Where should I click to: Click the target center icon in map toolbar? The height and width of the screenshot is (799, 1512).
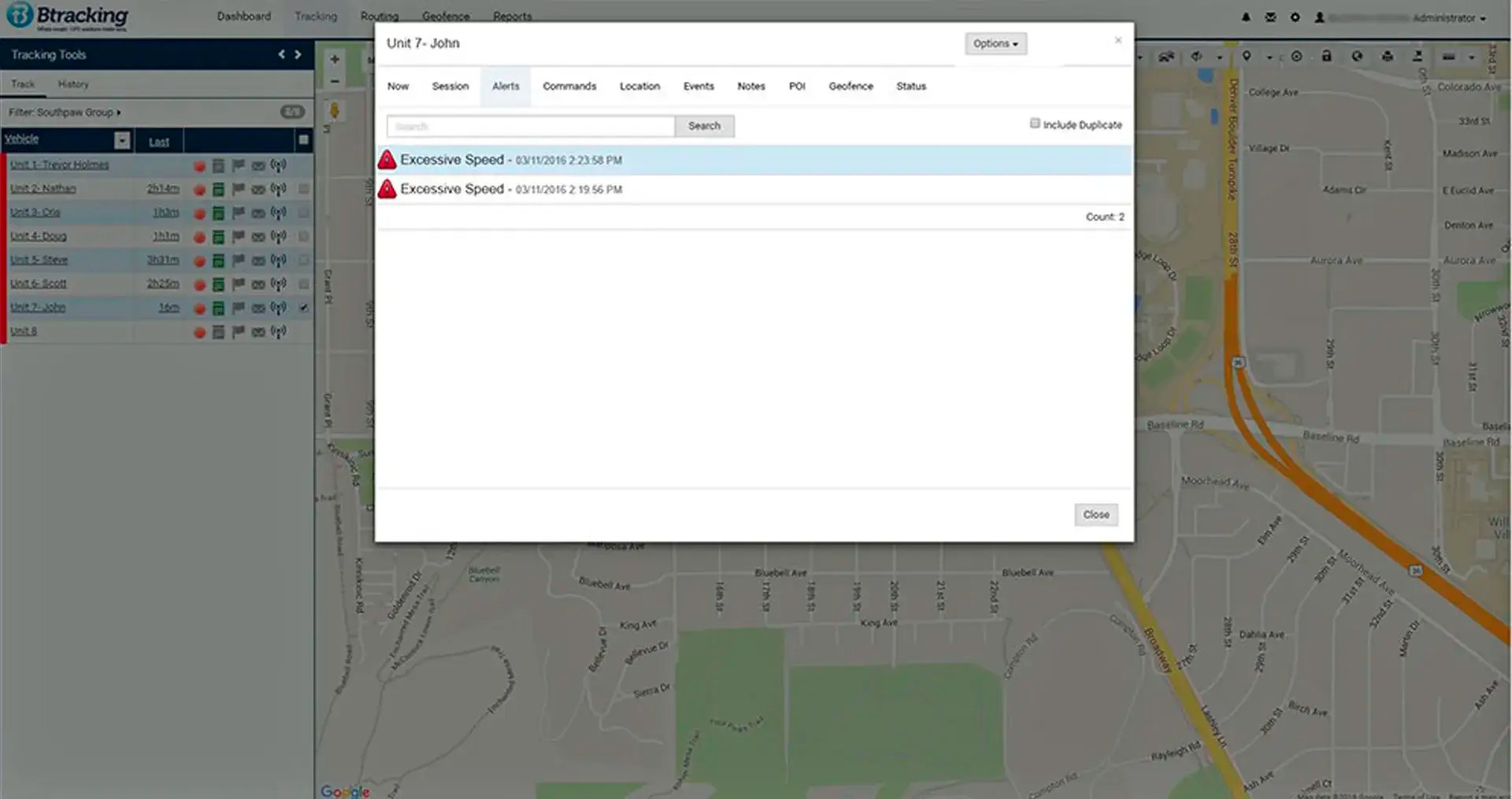pos(1296,57)
